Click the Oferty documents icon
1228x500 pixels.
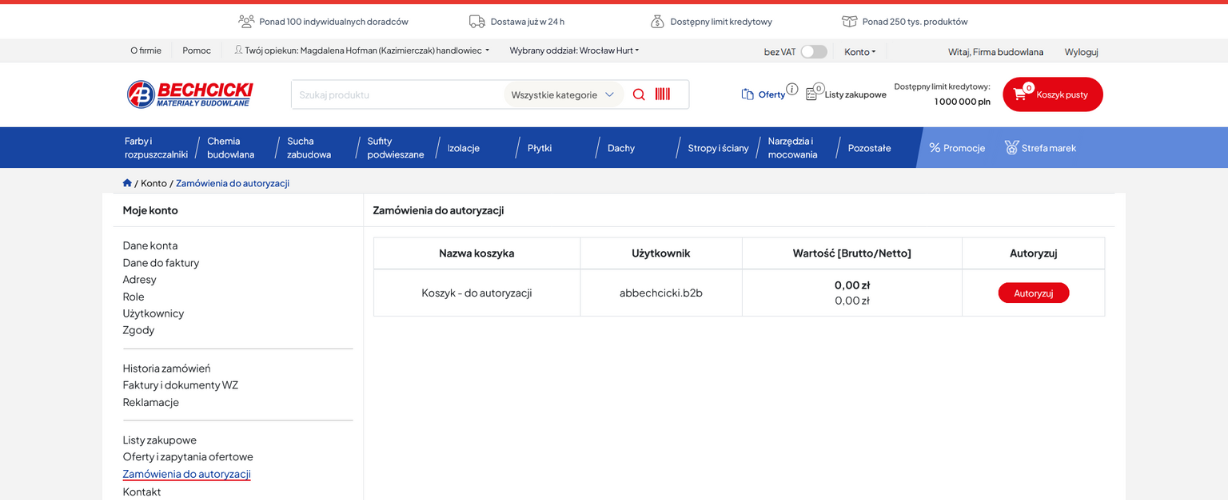(x=748, y=94)
